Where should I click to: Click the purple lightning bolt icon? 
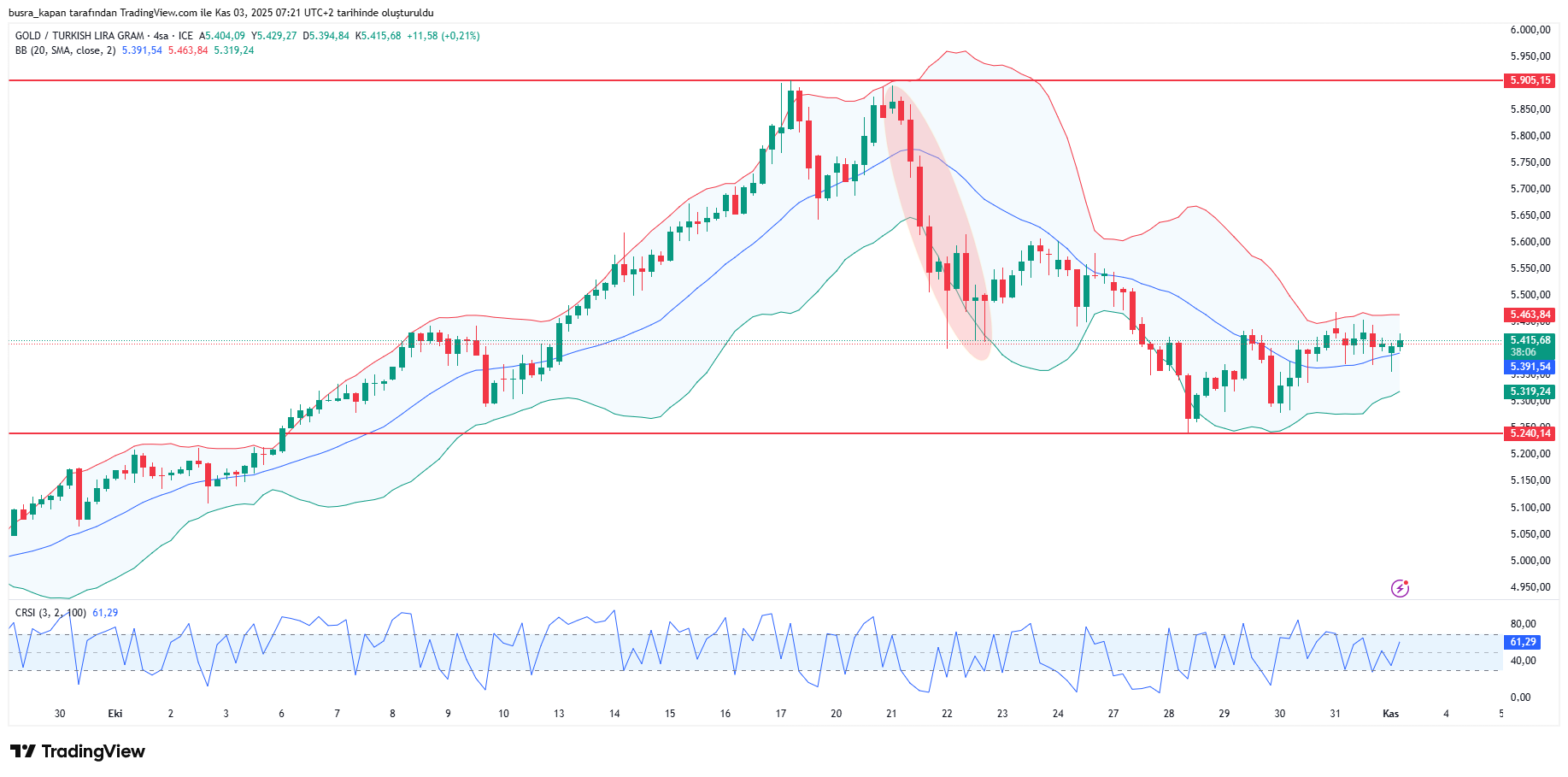point(1400,588)
